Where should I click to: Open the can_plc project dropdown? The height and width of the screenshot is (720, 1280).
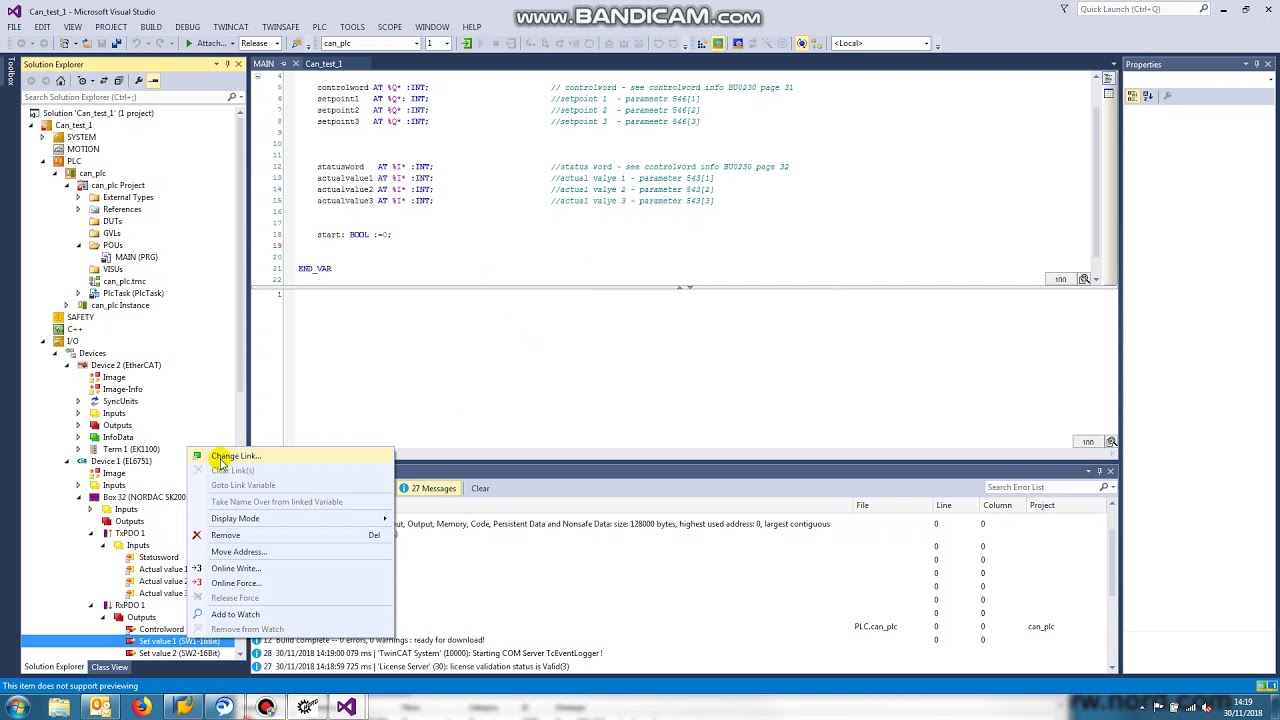point(416,44)
